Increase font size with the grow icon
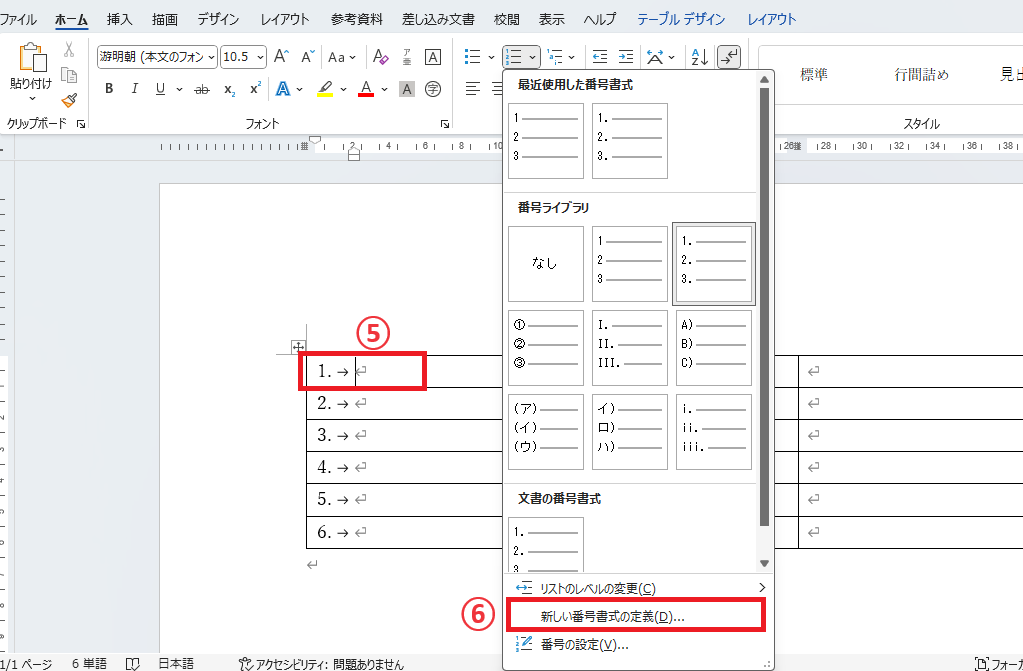Viewport: 1023px width, 671px height. click(x=281, y=57)
